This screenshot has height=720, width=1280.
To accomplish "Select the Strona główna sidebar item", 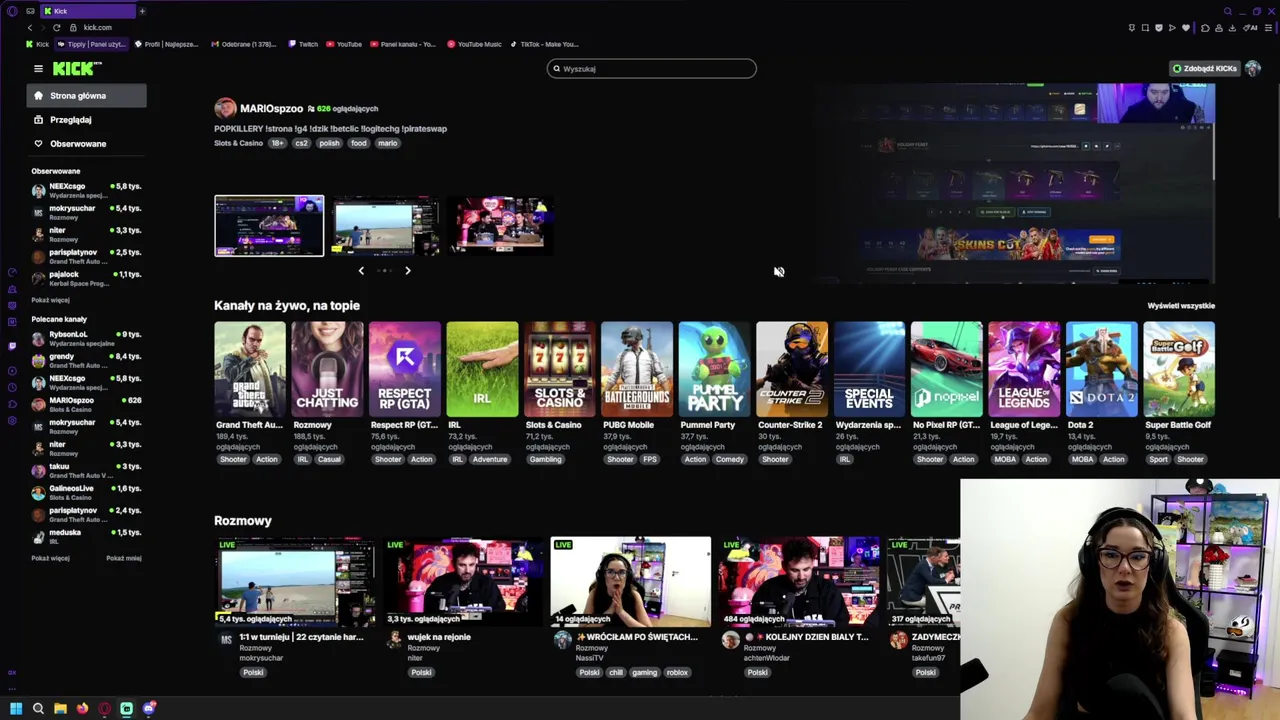I will coord(86,96).
